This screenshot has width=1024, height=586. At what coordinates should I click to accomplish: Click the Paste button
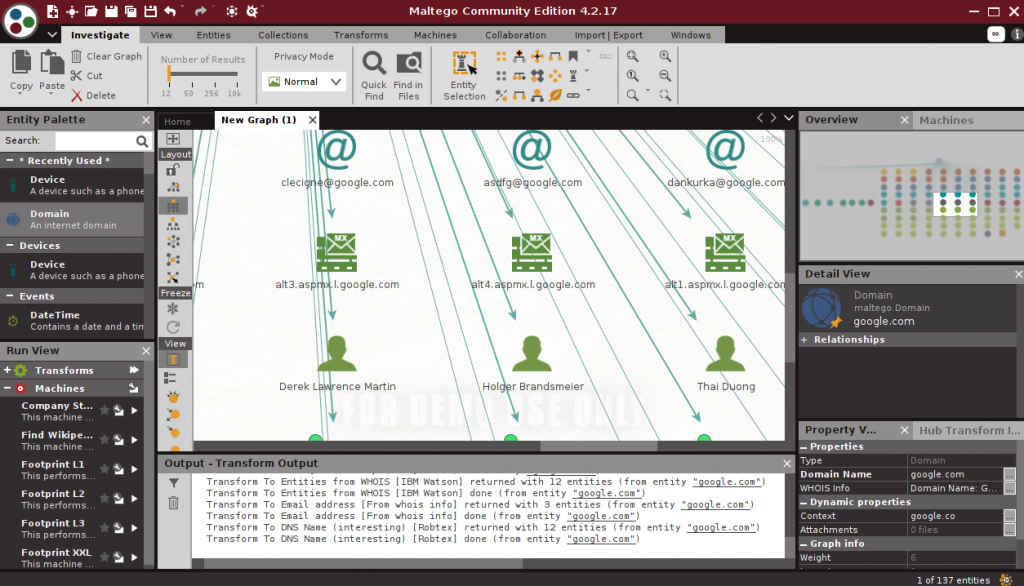52,71
